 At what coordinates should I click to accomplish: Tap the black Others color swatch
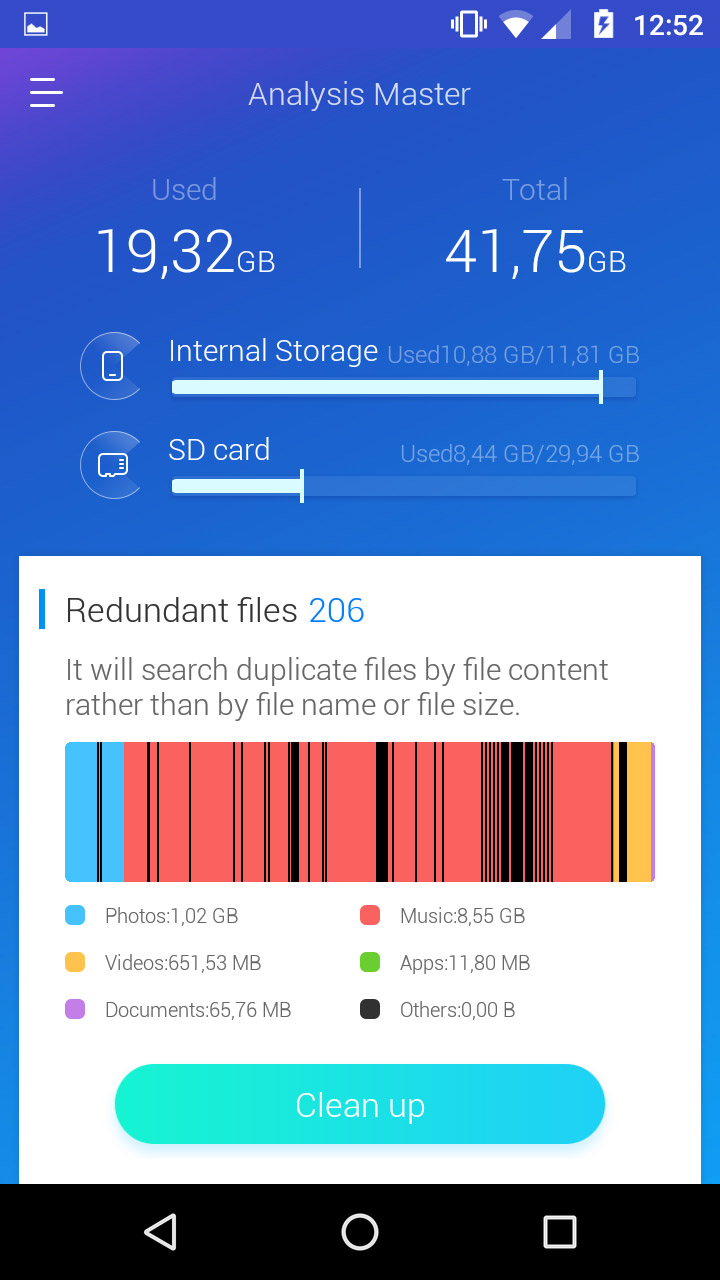tap(370, 1009)
